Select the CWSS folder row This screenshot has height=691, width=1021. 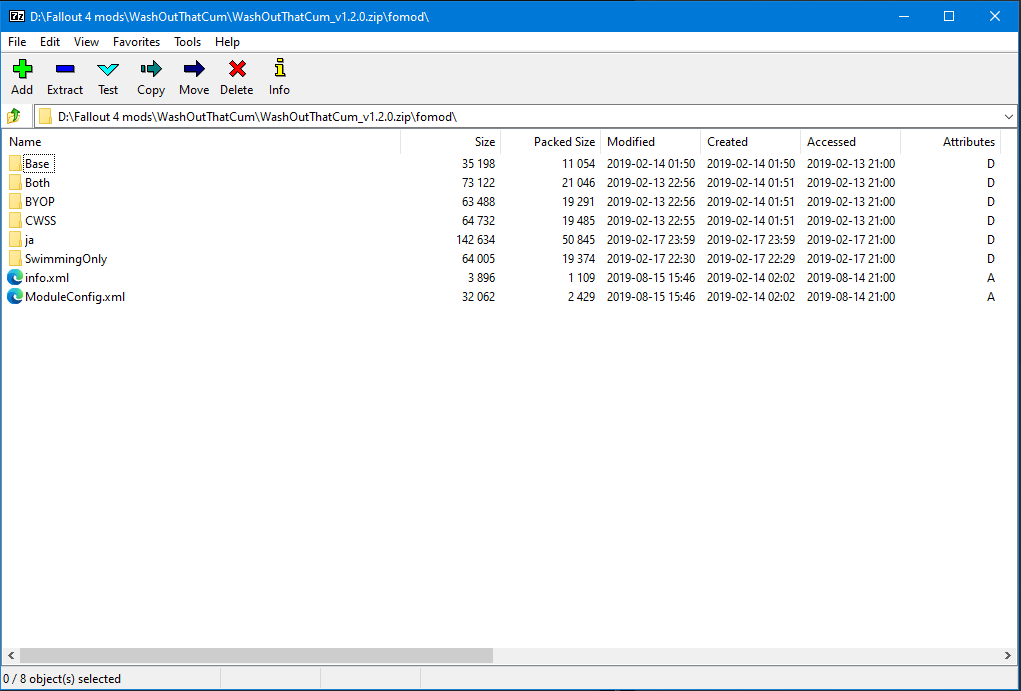[40, 221]
